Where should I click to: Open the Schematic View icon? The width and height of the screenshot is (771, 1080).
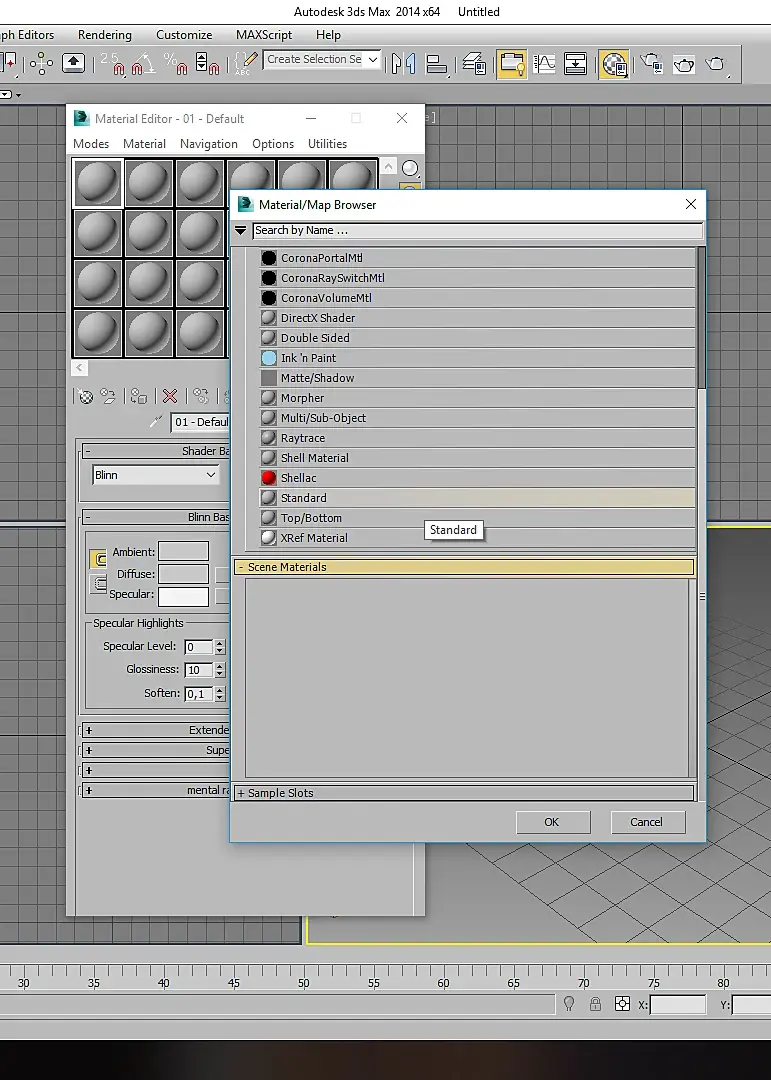575,63
